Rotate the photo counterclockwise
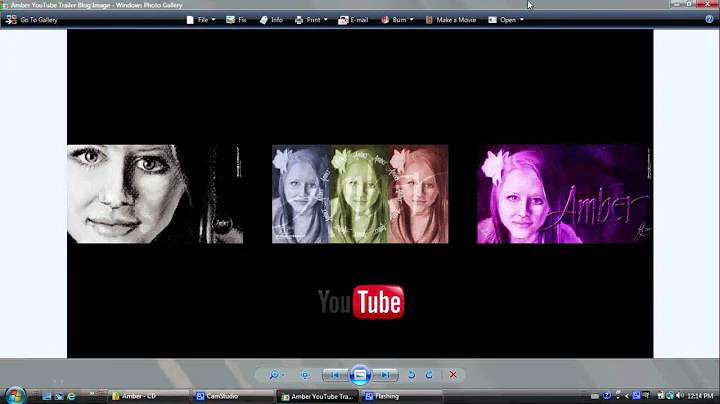The height and width of the screenshot is (404, 720). pos(411,375)
